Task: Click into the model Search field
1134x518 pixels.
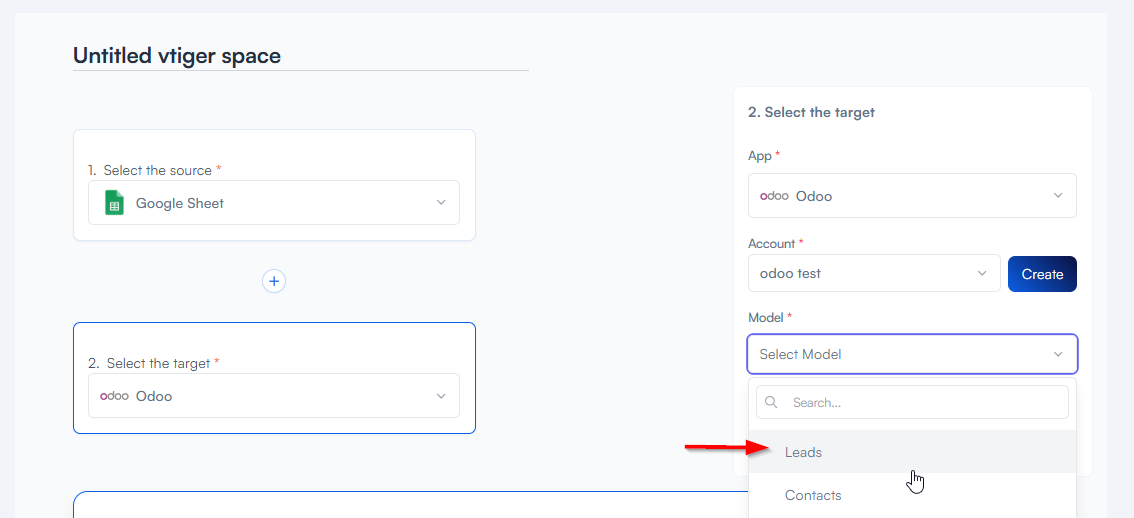Action: click(925, 402)
